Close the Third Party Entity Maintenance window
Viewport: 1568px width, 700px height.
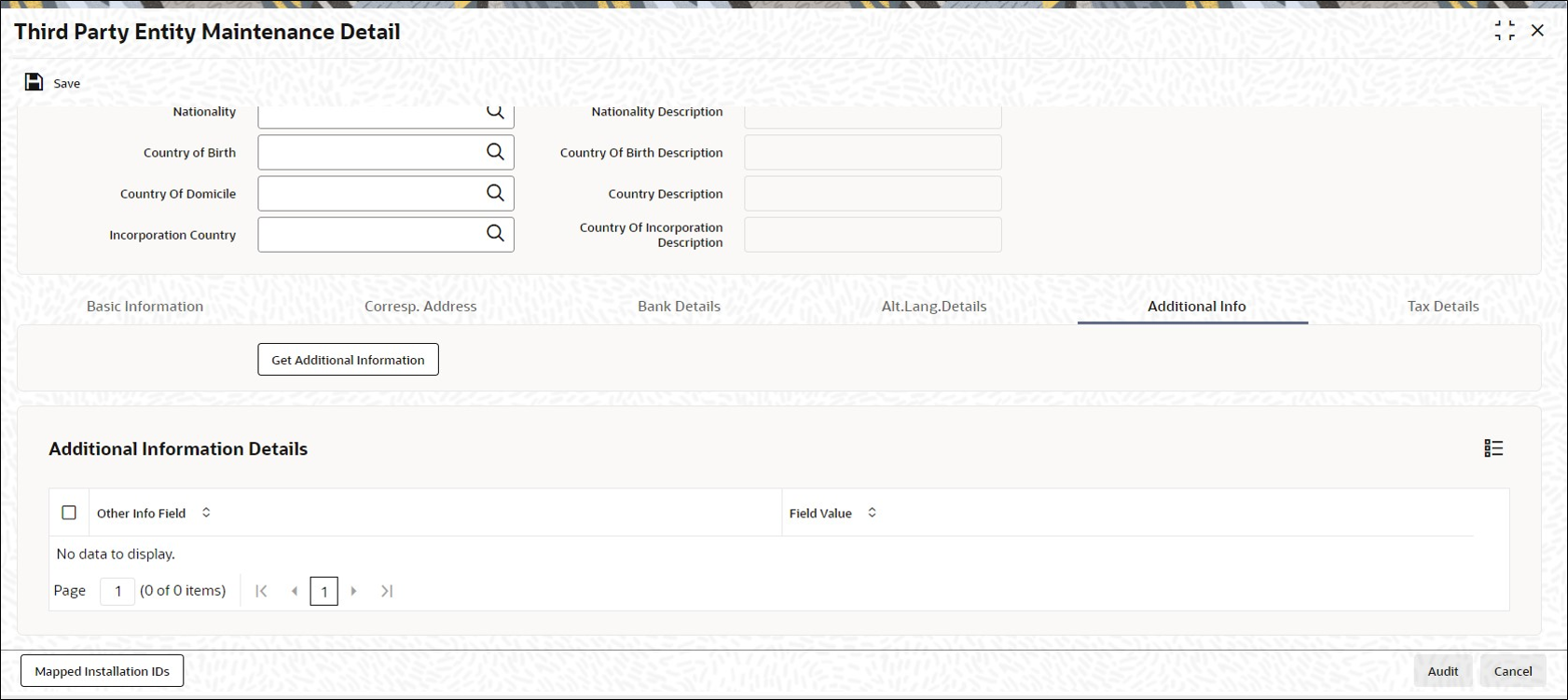click(1537, 31)
